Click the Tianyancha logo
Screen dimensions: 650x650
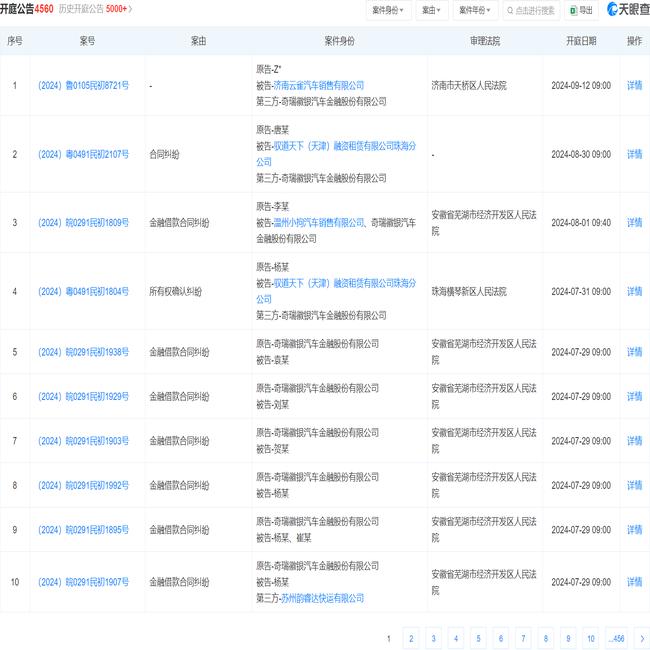click(626, 10)
